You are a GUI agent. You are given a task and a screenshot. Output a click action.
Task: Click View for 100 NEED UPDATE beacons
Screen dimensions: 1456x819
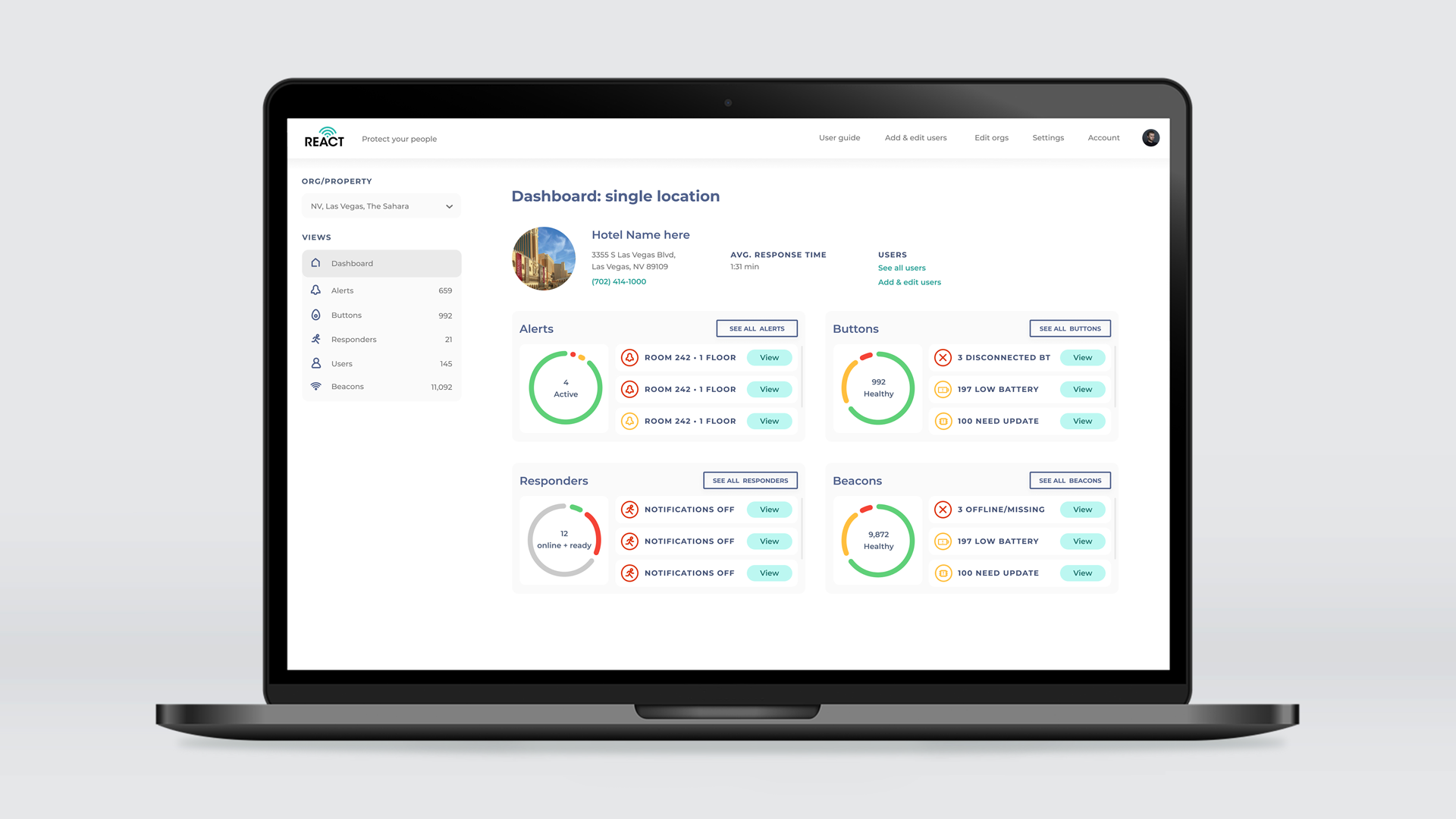coord(1082,573)
